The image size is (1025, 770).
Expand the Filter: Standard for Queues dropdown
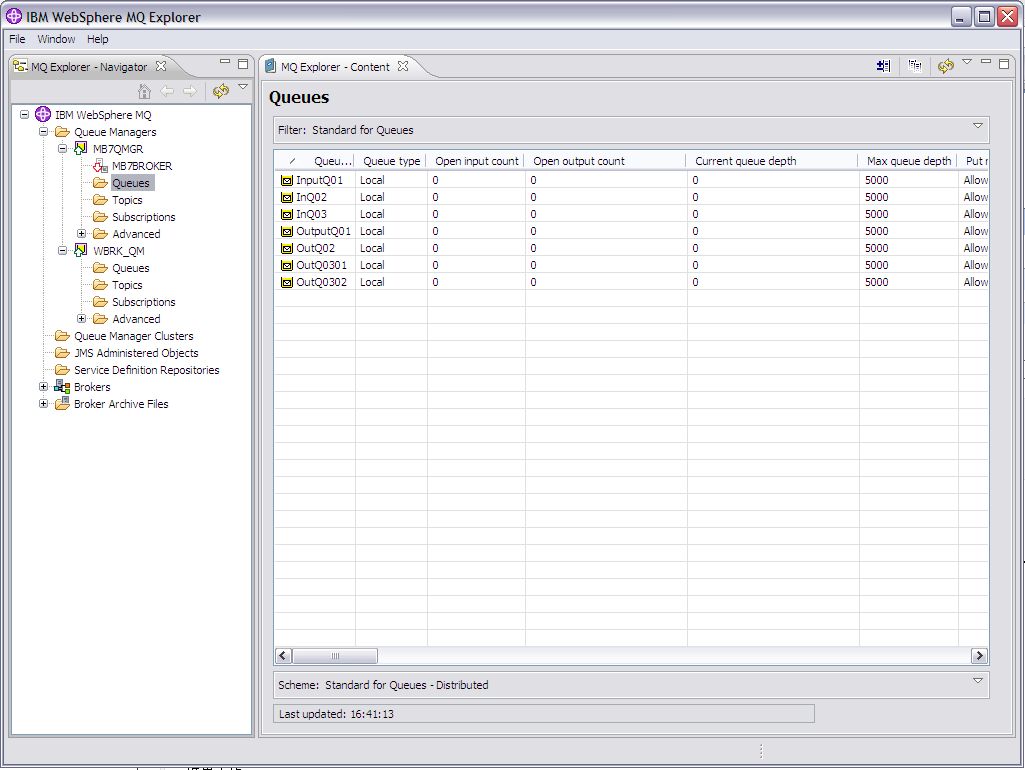click(978, 126)
